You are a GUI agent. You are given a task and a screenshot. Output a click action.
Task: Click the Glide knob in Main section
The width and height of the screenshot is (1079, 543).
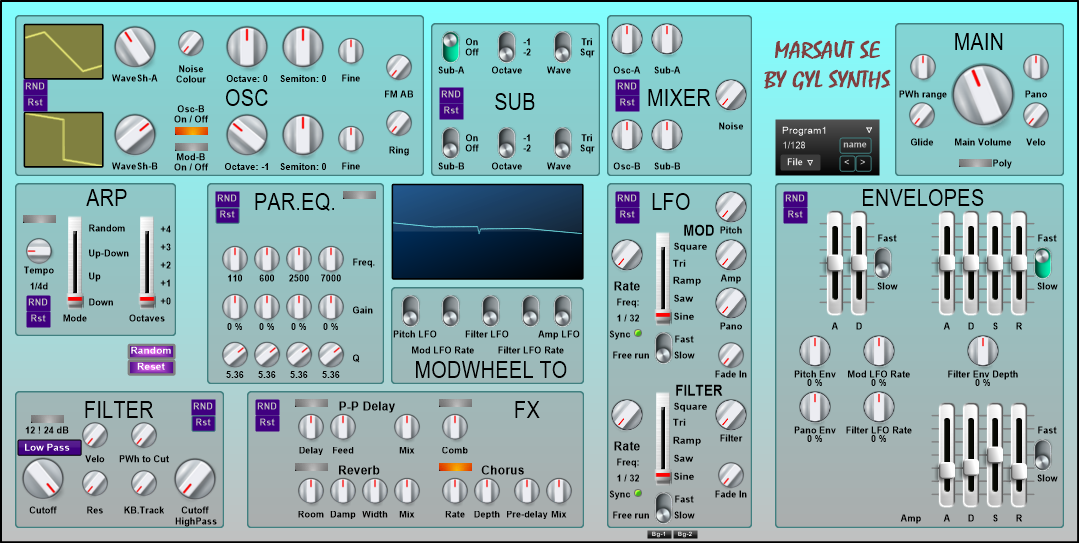point(921,117)
